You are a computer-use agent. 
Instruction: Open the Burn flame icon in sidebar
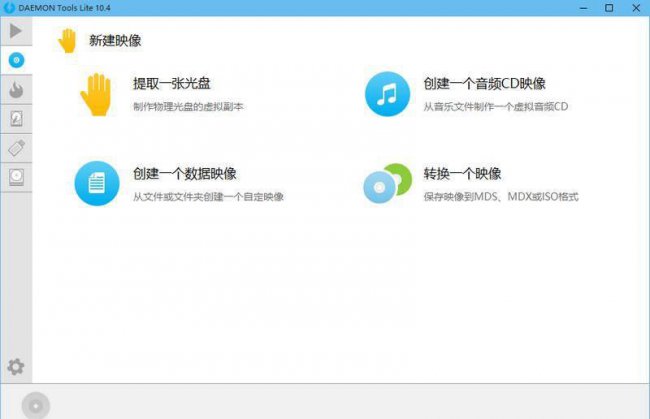click(x=16, y=90)
